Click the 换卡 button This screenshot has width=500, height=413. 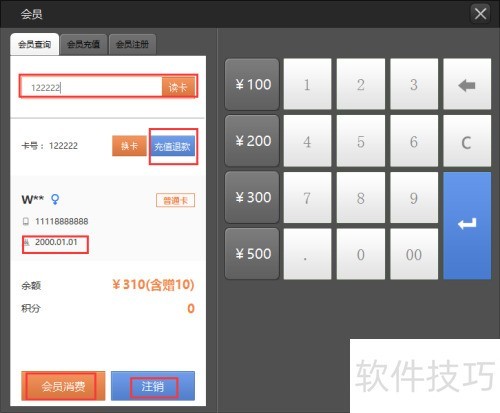point(129,146)
